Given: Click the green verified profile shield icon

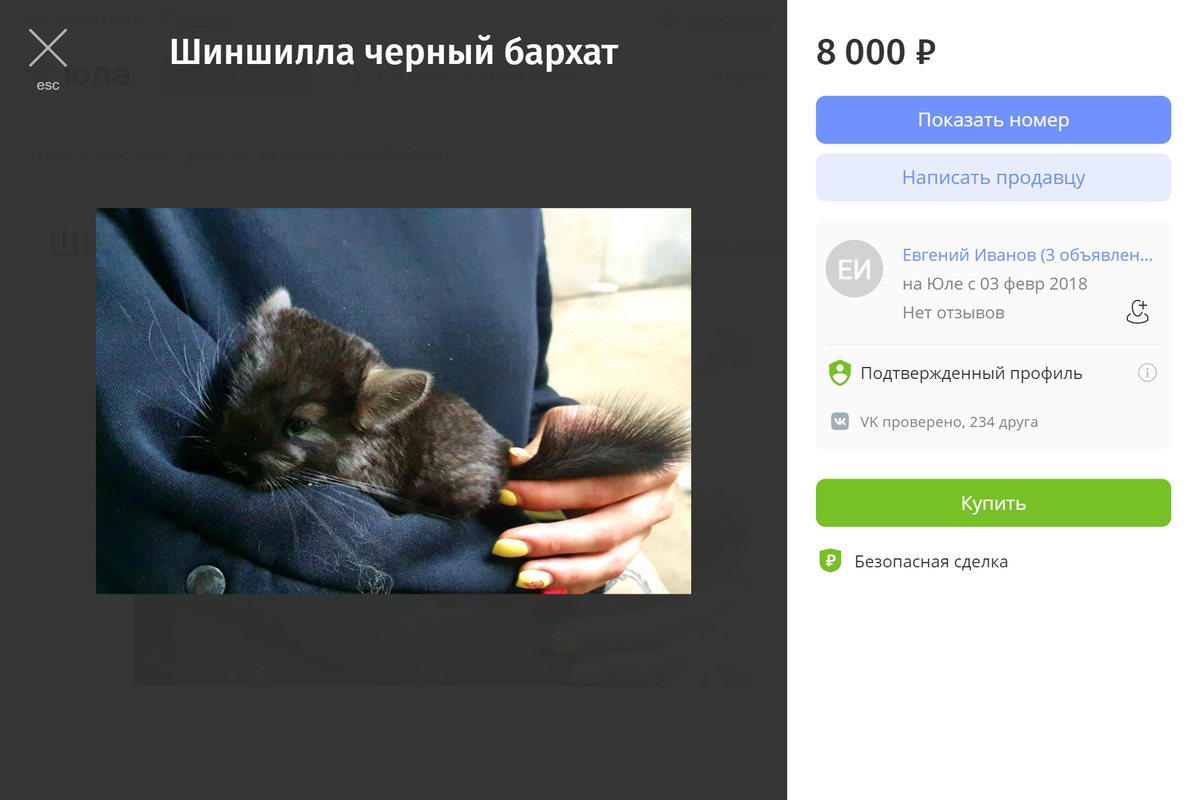Looking at the screenshot, I should 840,373.
